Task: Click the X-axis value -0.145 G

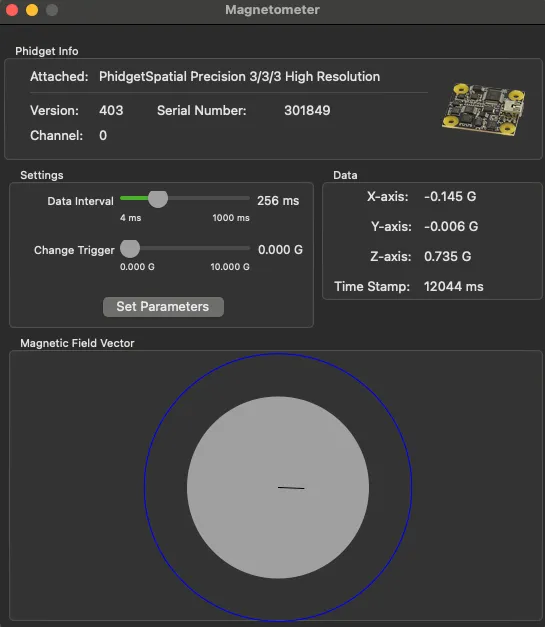Action: tap(450, 196)
